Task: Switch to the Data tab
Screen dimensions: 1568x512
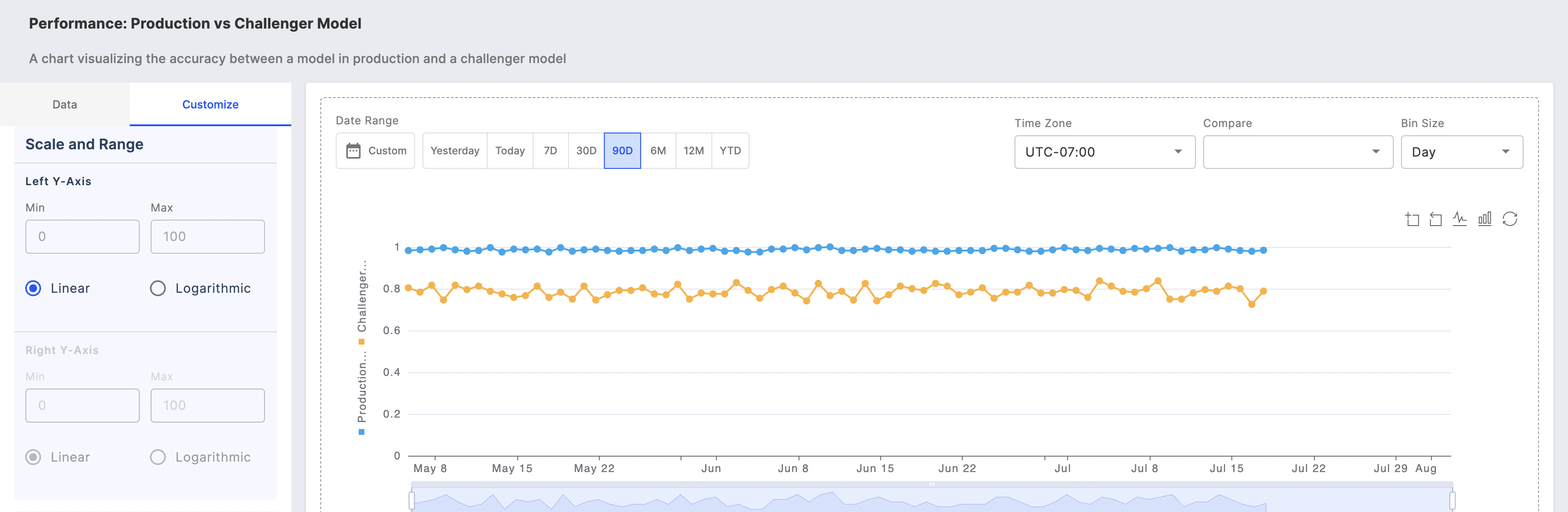Action: click(64, 104)
